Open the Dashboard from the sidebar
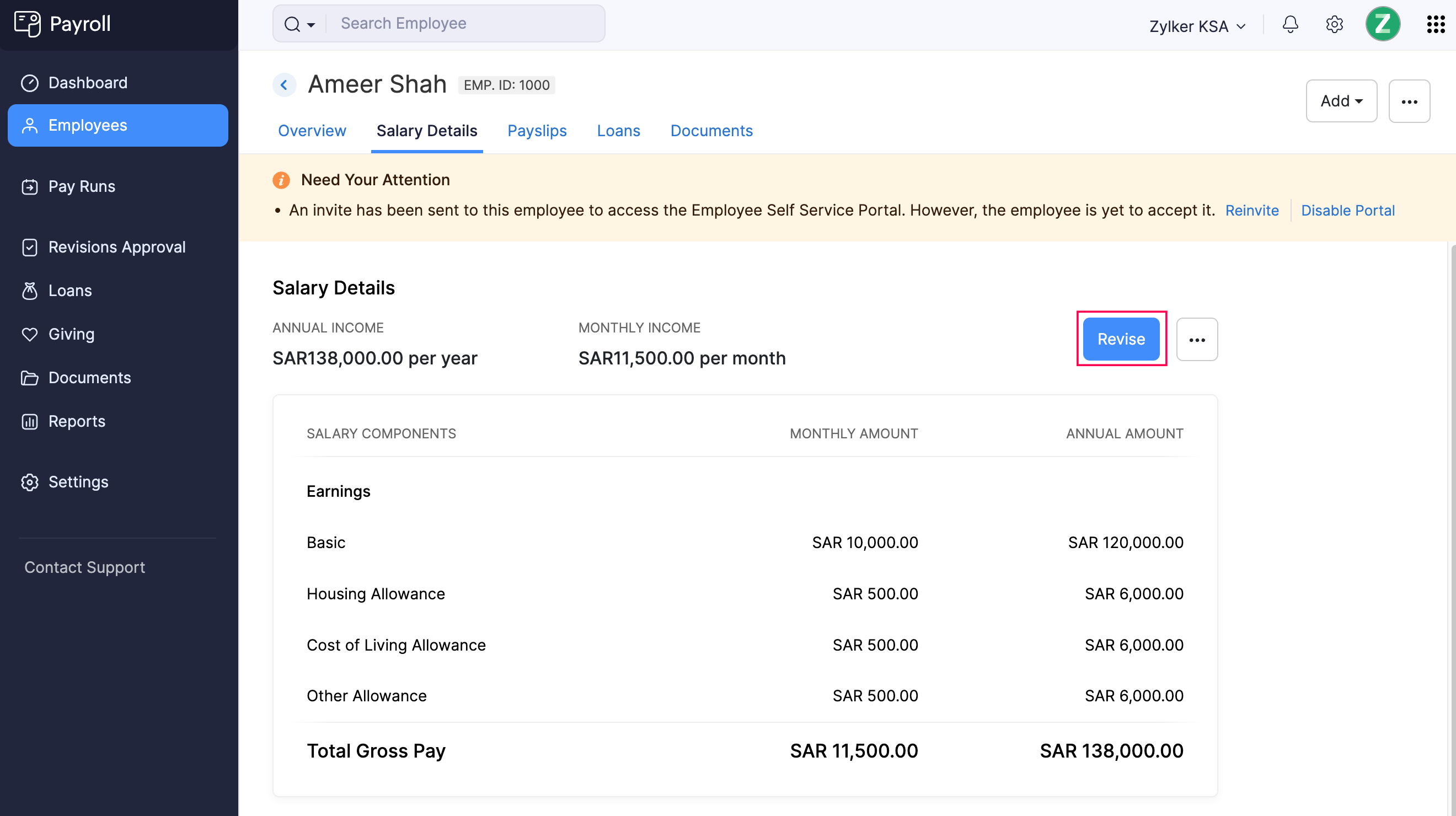 tap(88, 83)
